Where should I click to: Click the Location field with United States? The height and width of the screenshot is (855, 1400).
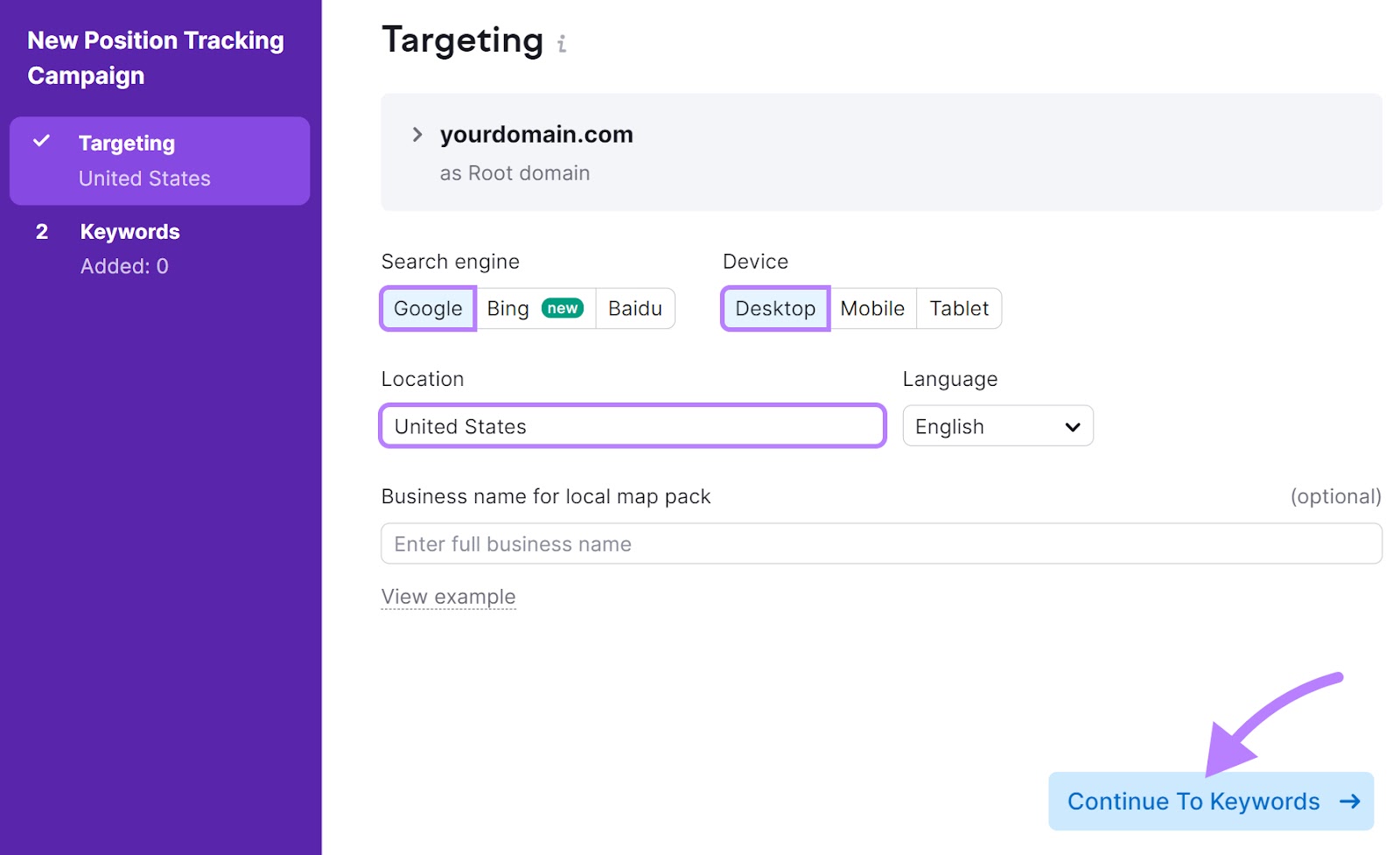[x=633, y=426]
